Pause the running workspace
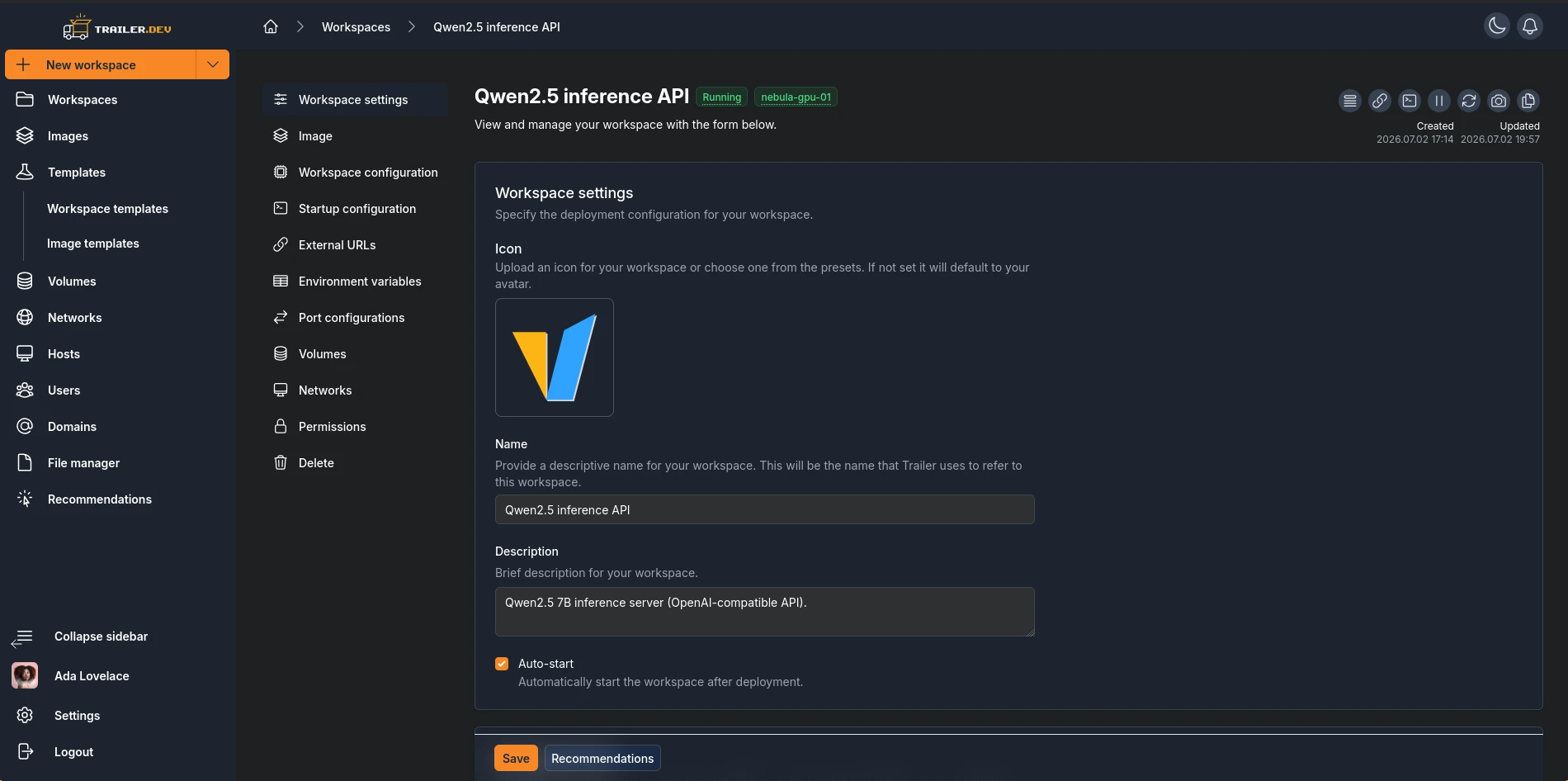 tap(1439, 101)
